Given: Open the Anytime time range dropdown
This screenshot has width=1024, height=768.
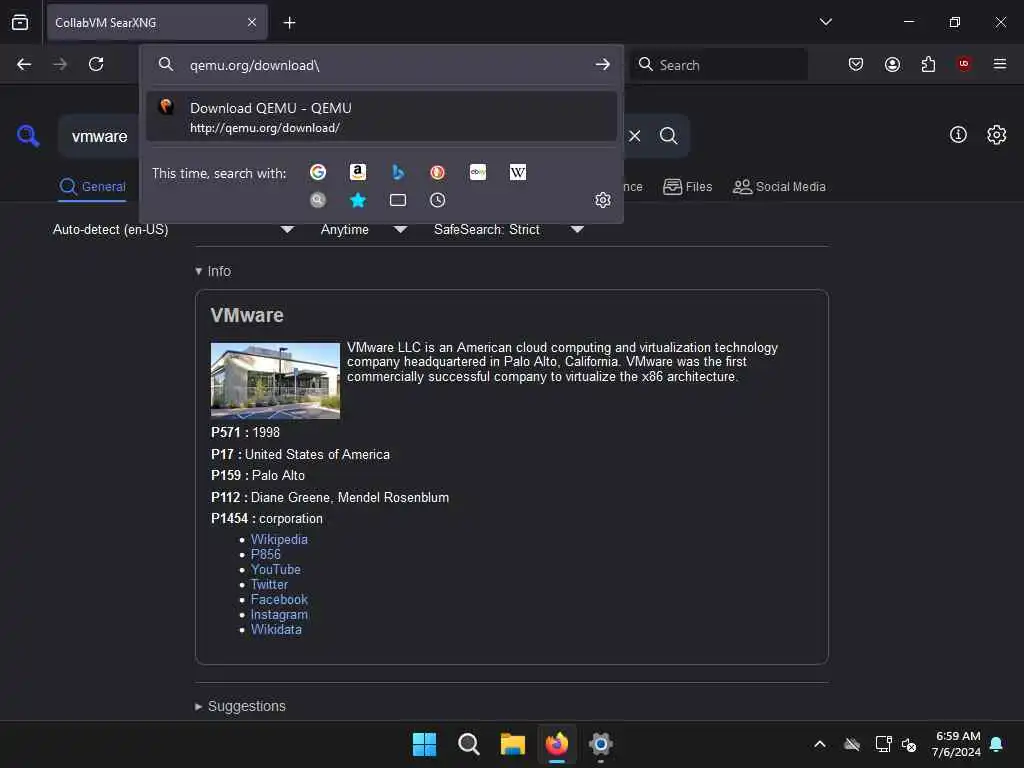Looking at the screenshot, I should (364, 230).
